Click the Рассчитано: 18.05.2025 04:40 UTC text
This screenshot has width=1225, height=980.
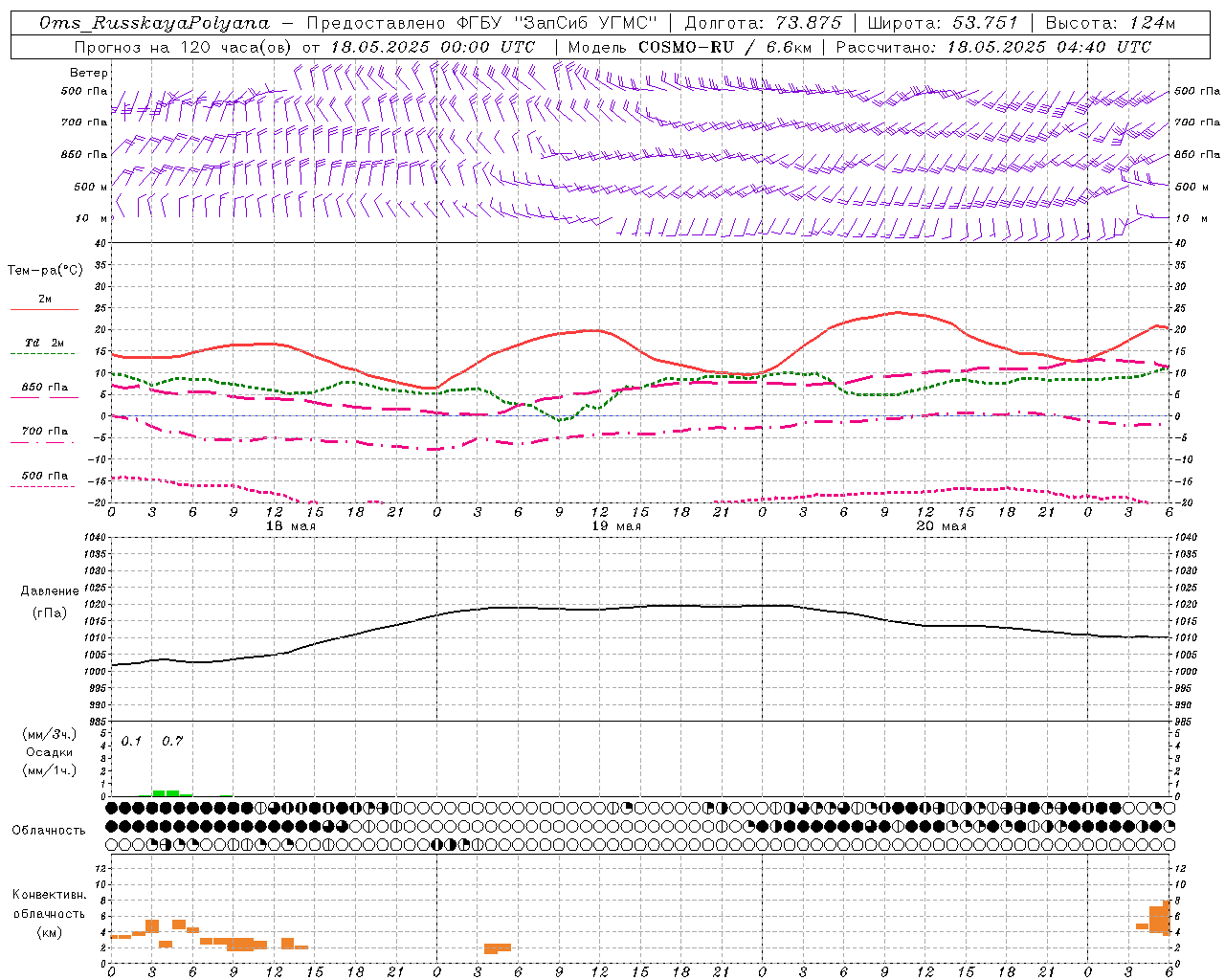click(x=993, y=47)
